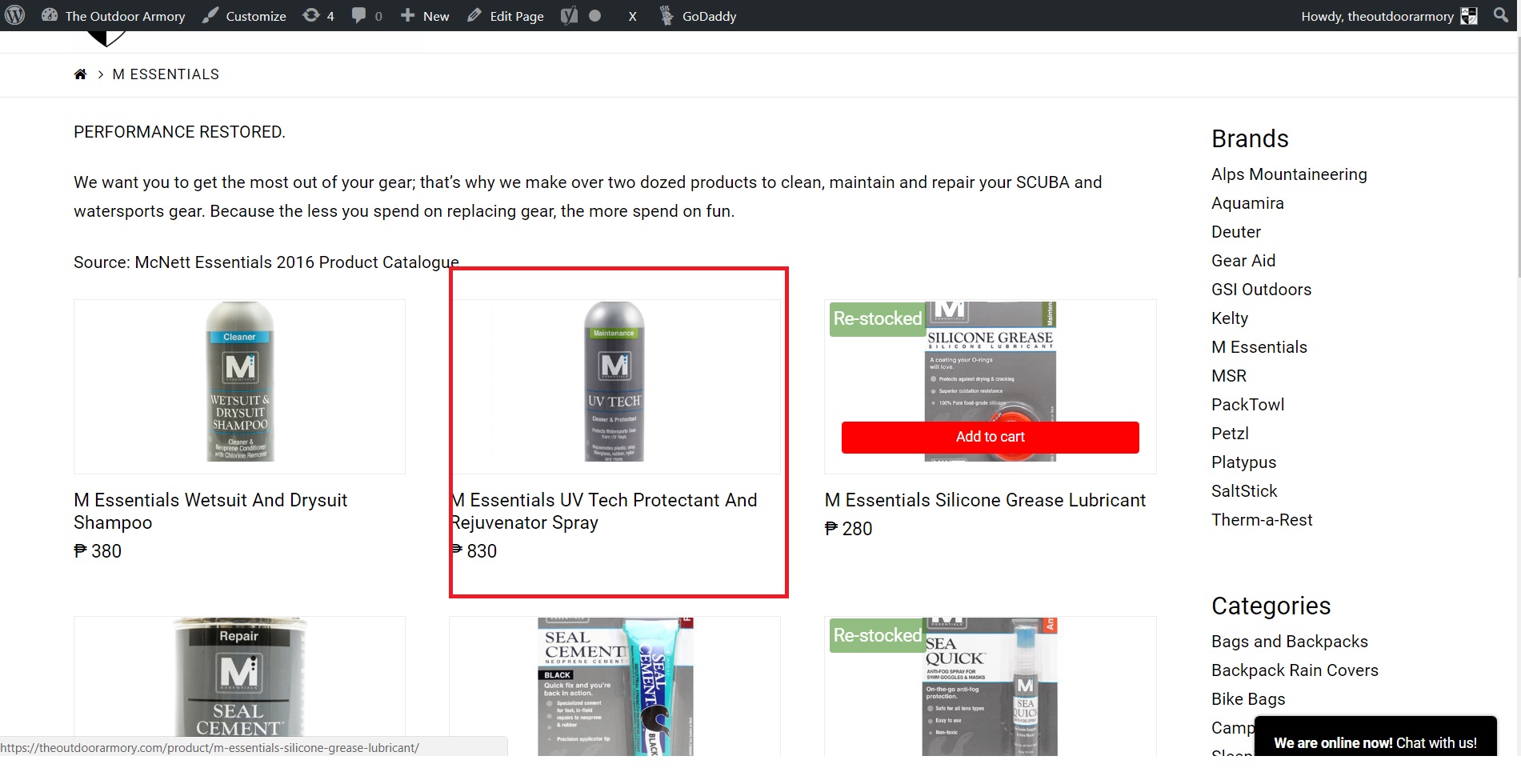1521x784 pixels.
Task: Click the admin bar search magnifier
Action: pyautogui.click(x=1500, y=15)
